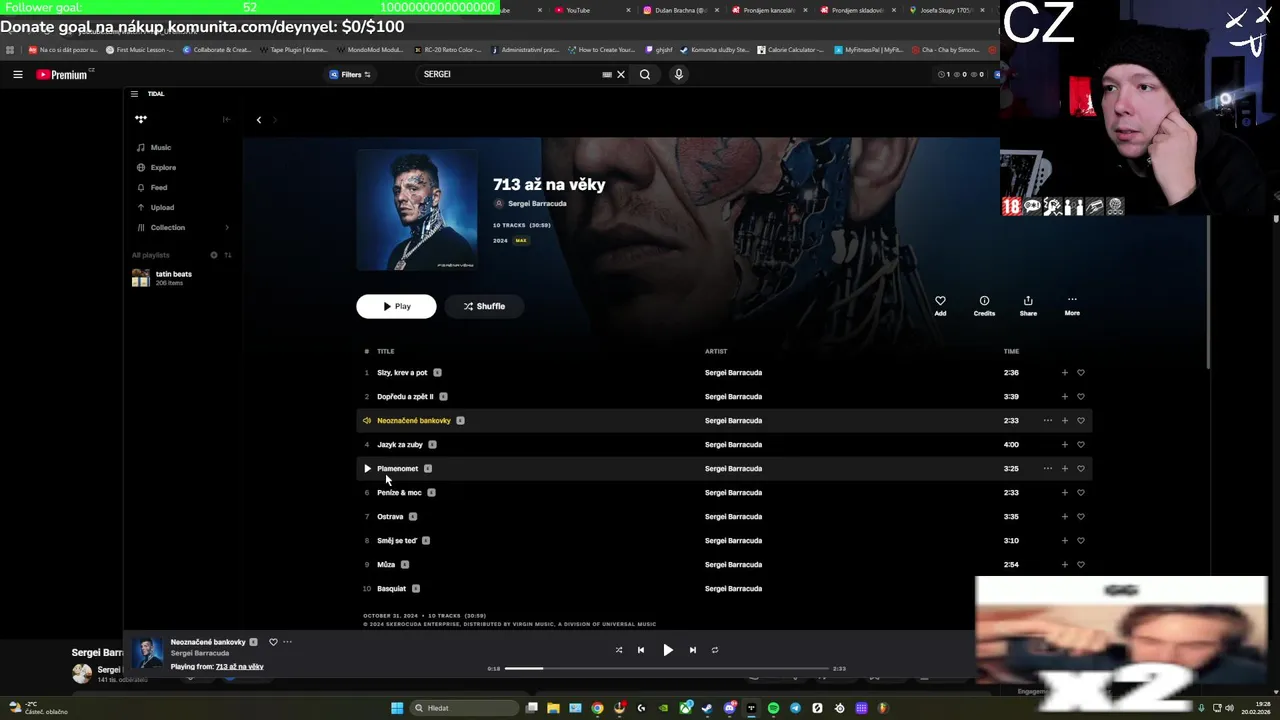Select track 'Ostrava'
This screenshot has height=720, width=1280.
pyautogui.click(x=390, y=516)
